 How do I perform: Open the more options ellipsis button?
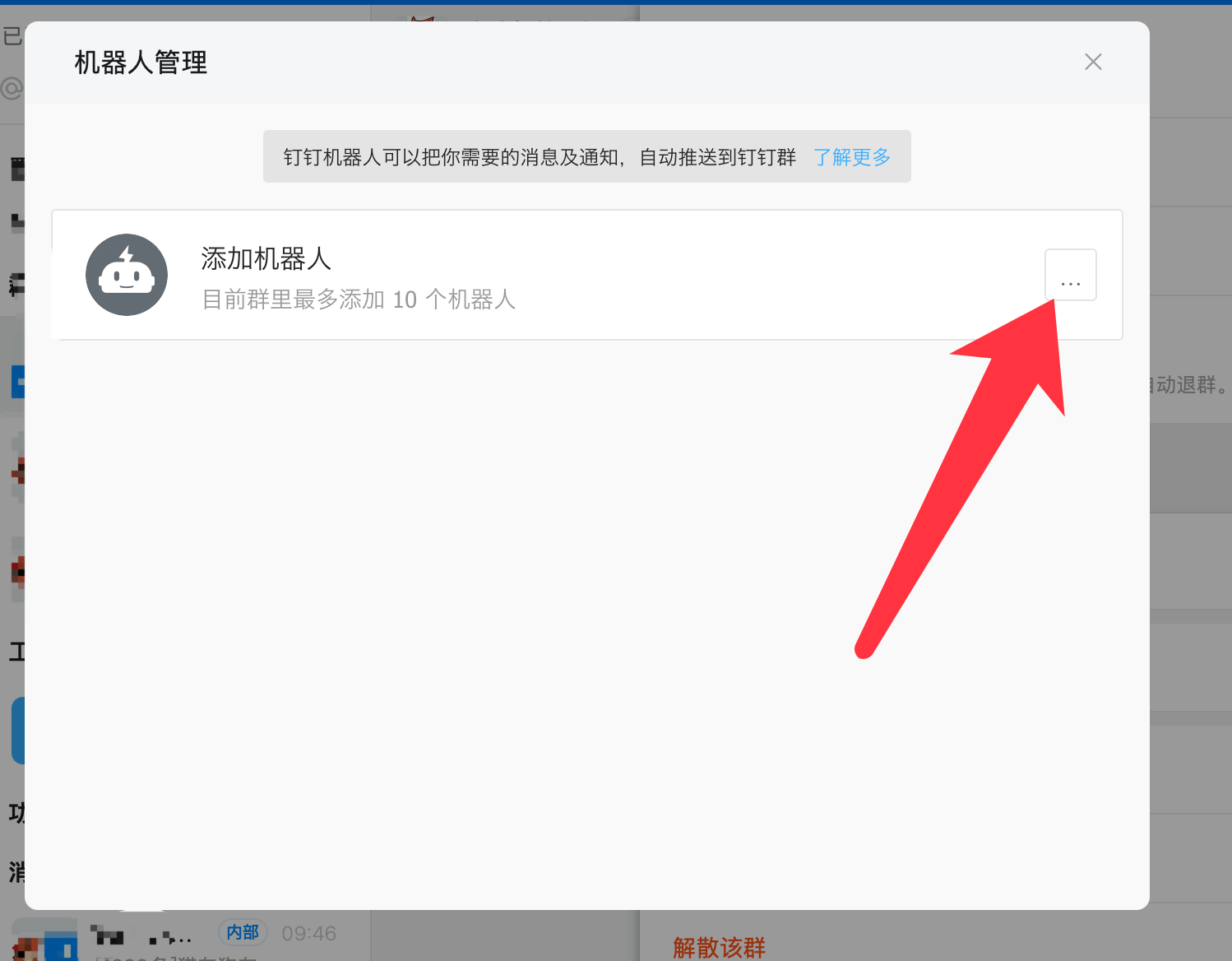tap(1070, 275)
